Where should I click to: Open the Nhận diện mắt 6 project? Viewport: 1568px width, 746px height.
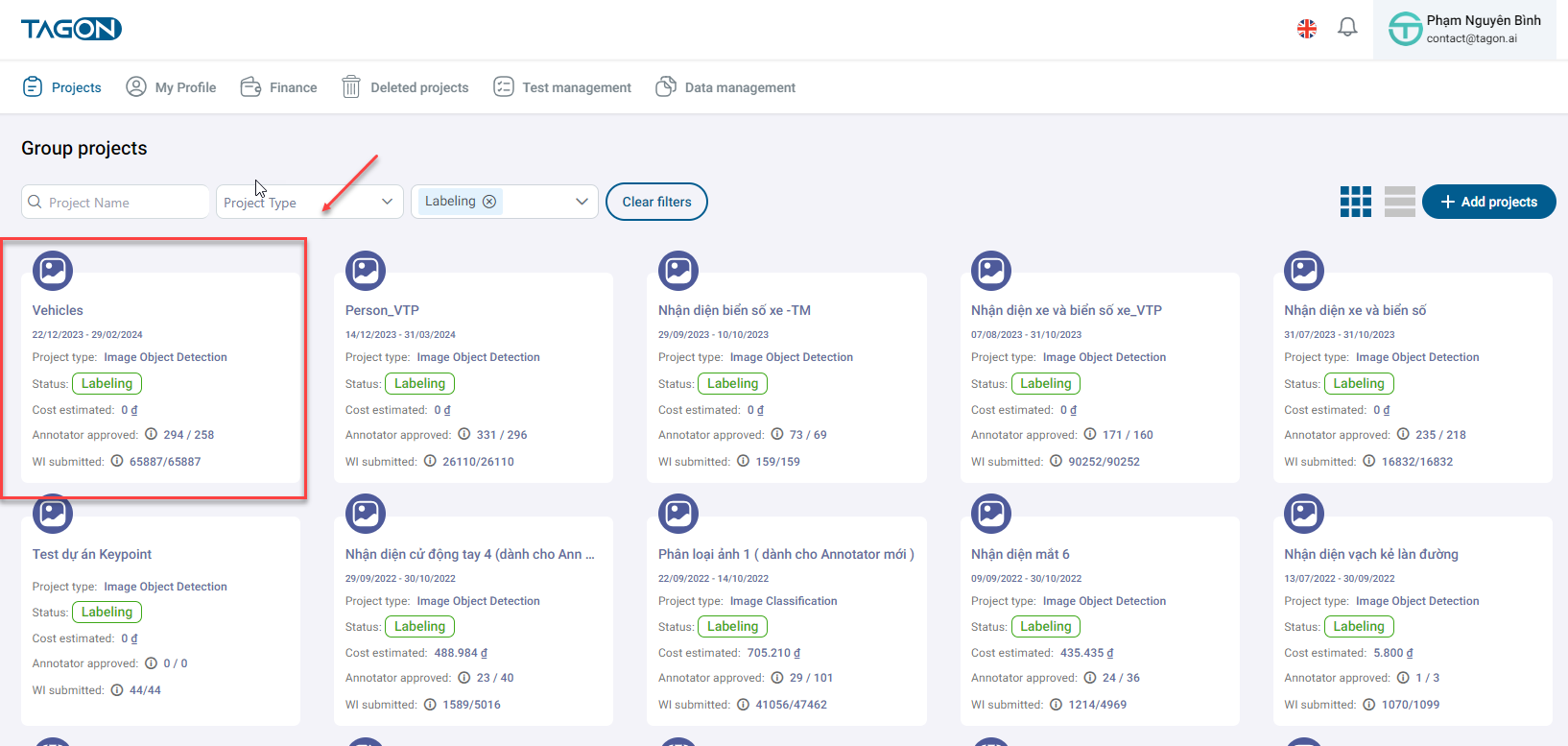pos(1020,554)
